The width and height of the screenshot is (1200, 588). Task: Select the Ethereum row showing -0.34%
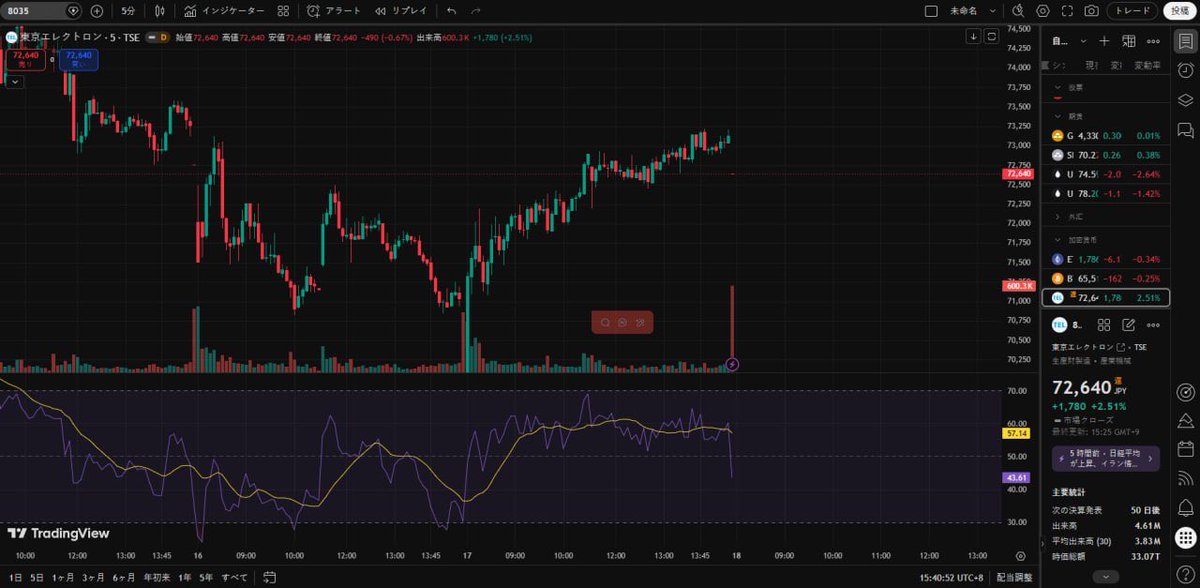coord(1106,259)
